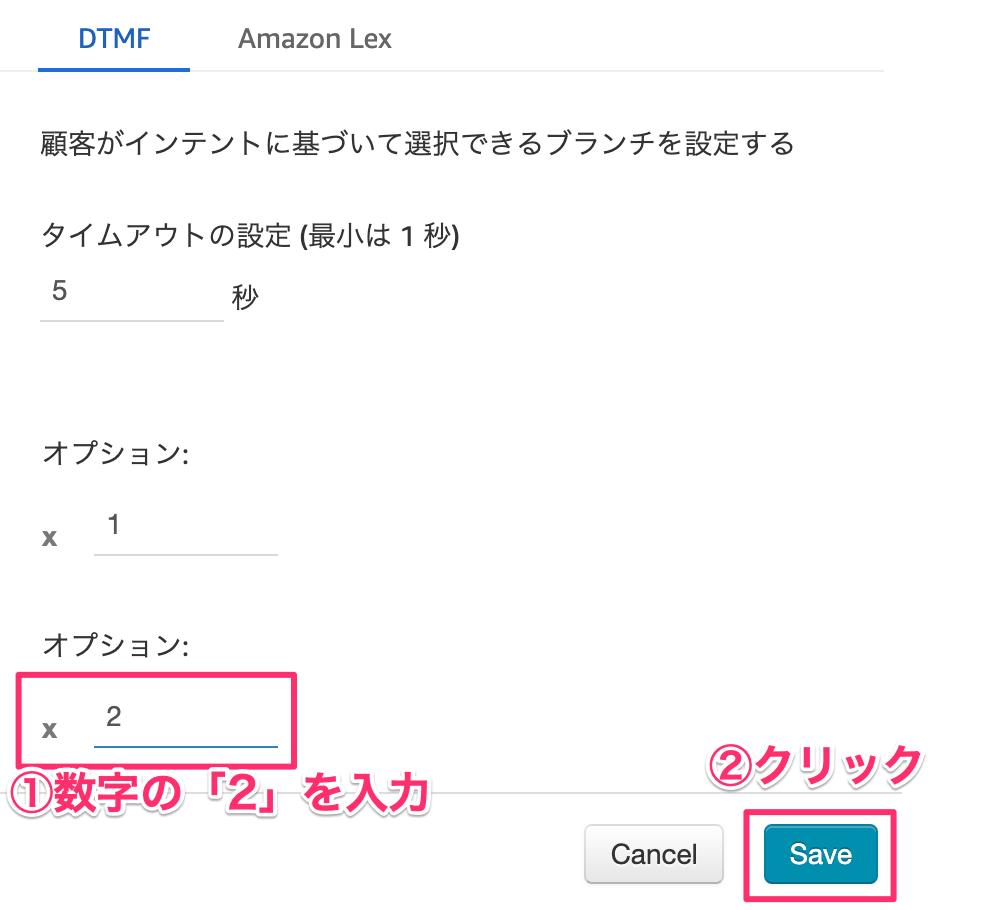Viewport: 986px width, 910px height.
Task: Delete option 2 with the x icon
Action: click(x=49, y=730)
